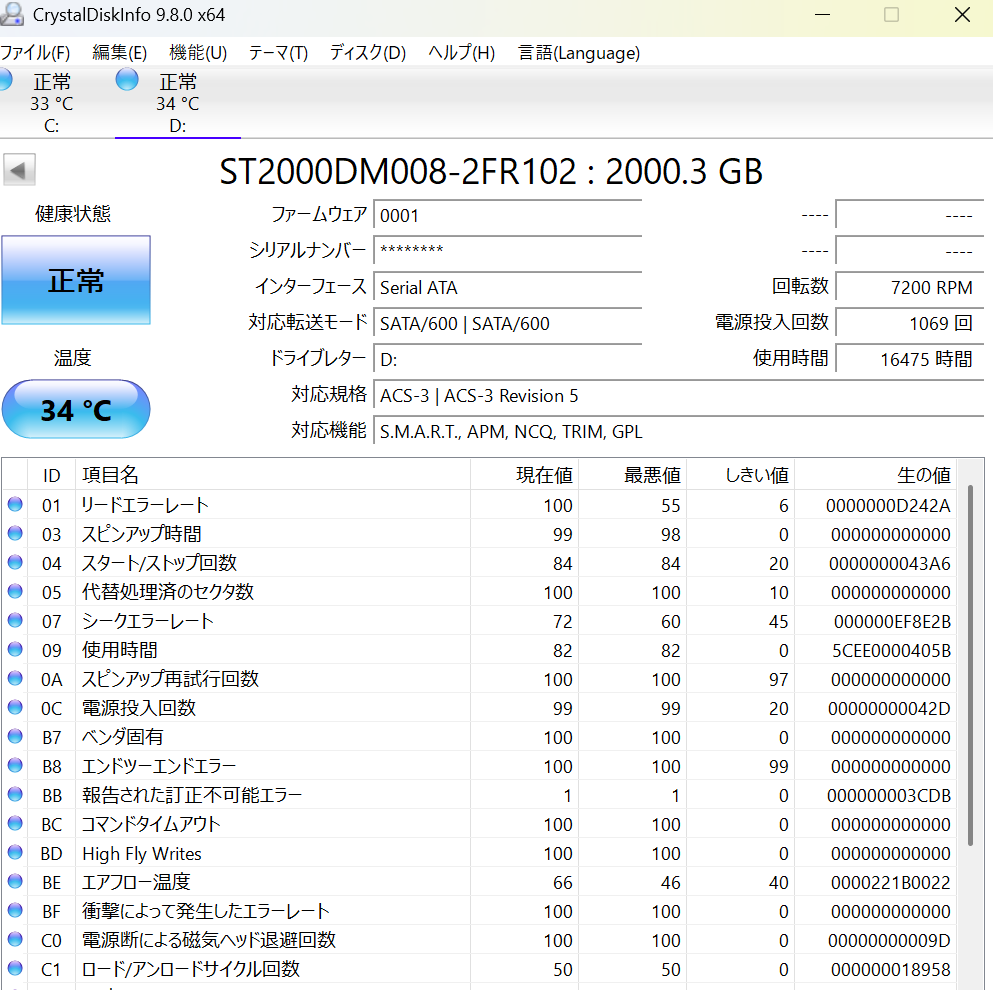The image size is (993, 990).
Task: Click the SMART table vertical scrollbar
Action: 970,665
